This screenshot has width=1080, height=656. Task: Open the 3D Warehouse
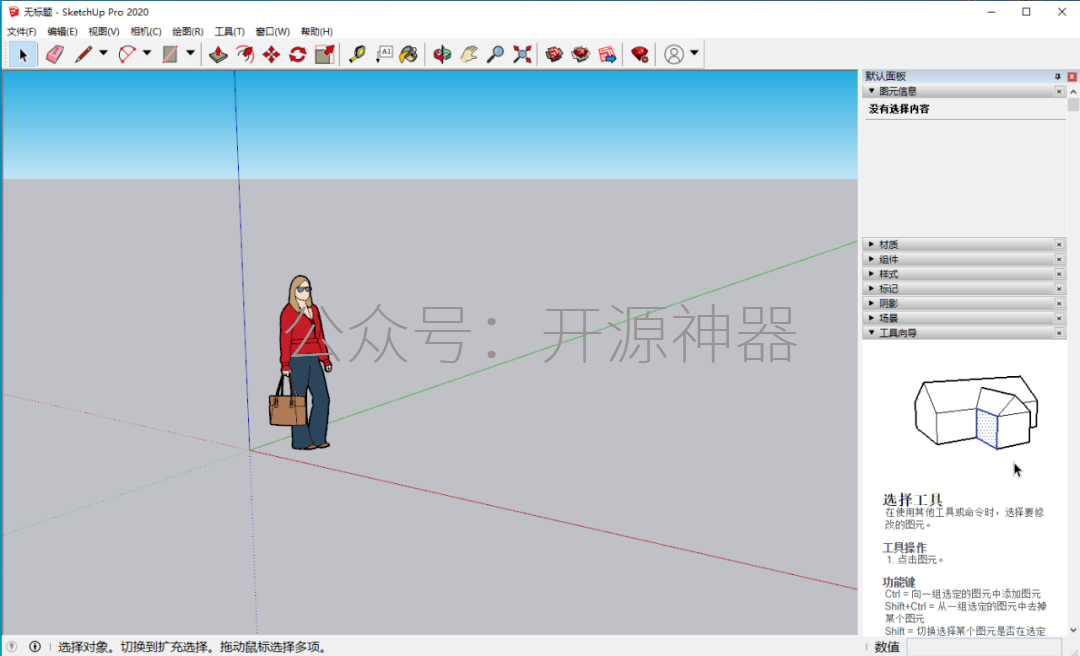[554, 54]
